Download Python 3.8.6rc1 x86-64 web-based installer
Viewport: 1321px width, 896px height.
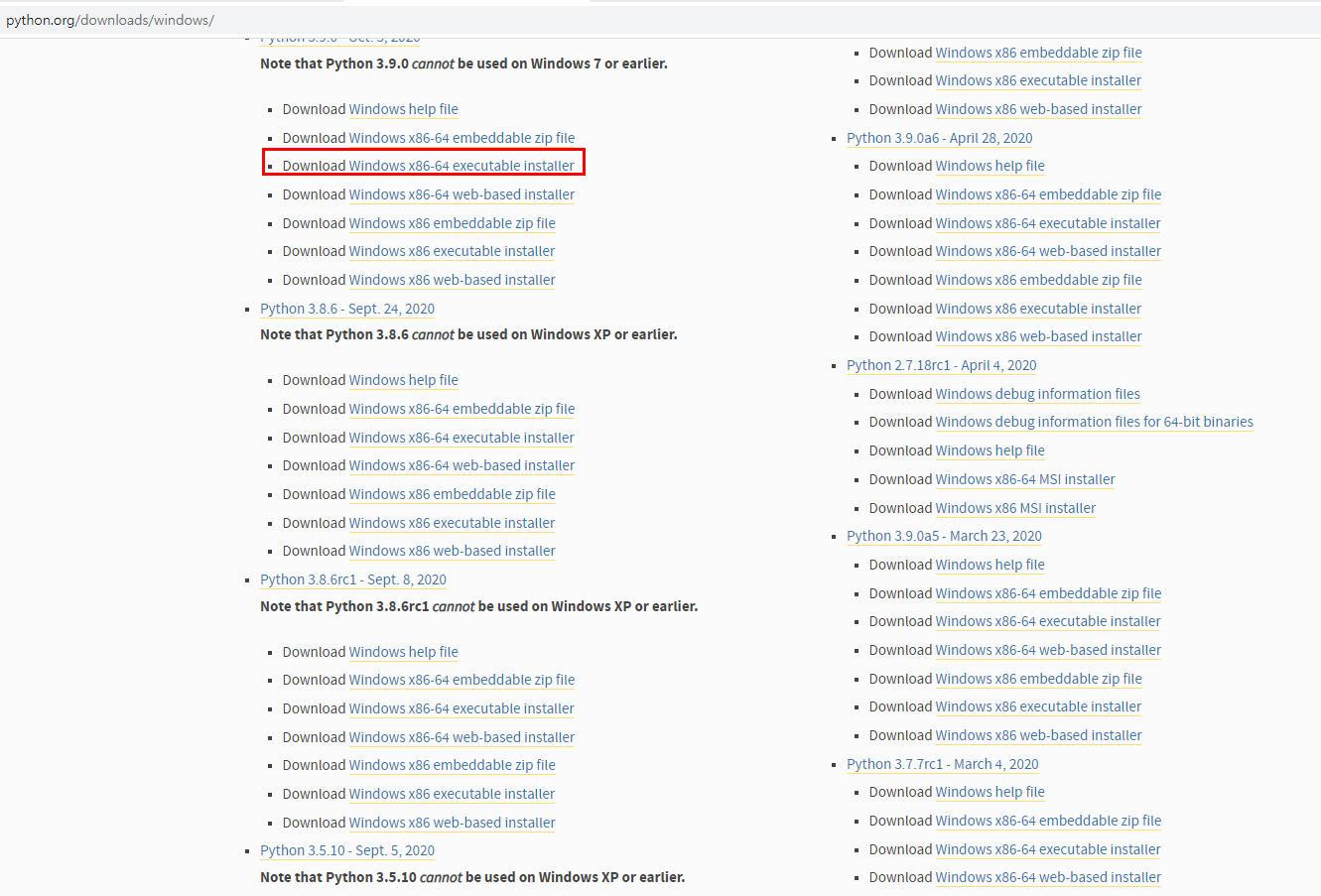pos(462,737)
